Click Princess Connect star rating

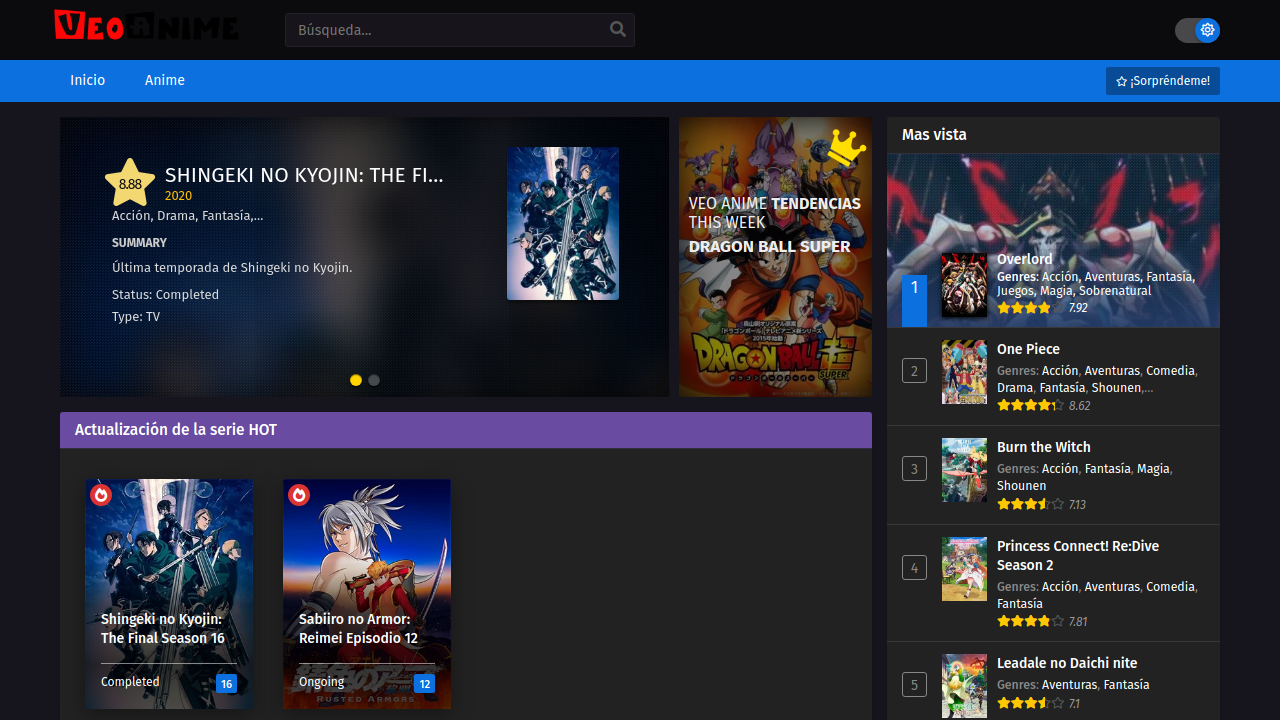1030,621
